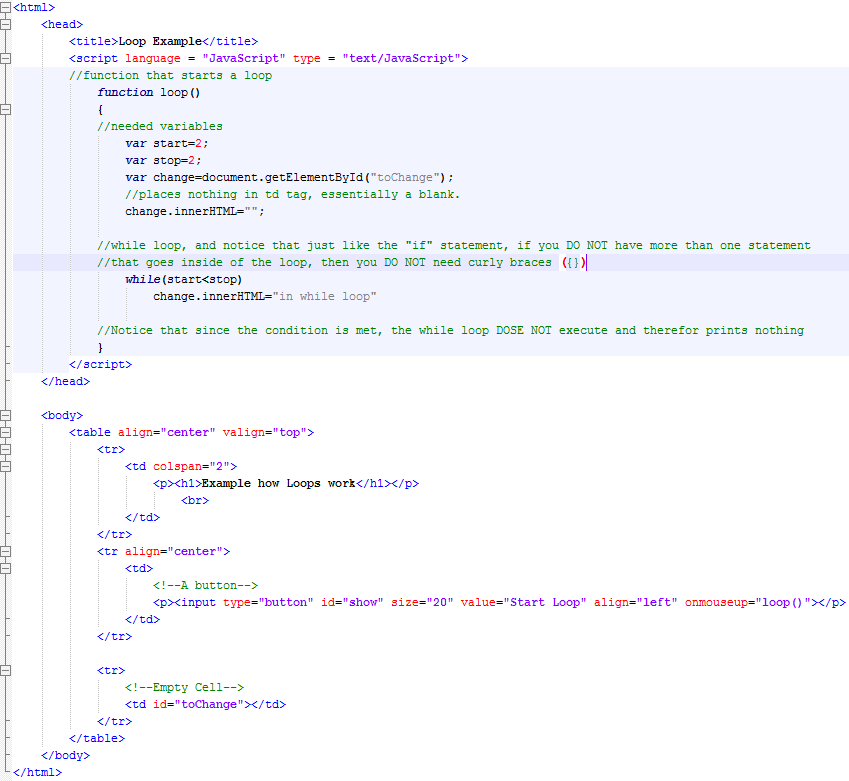Viewport: 849px width, 781px height.
Task: Click the "JavaScript" language value string
Action: (x=244, y=58)
